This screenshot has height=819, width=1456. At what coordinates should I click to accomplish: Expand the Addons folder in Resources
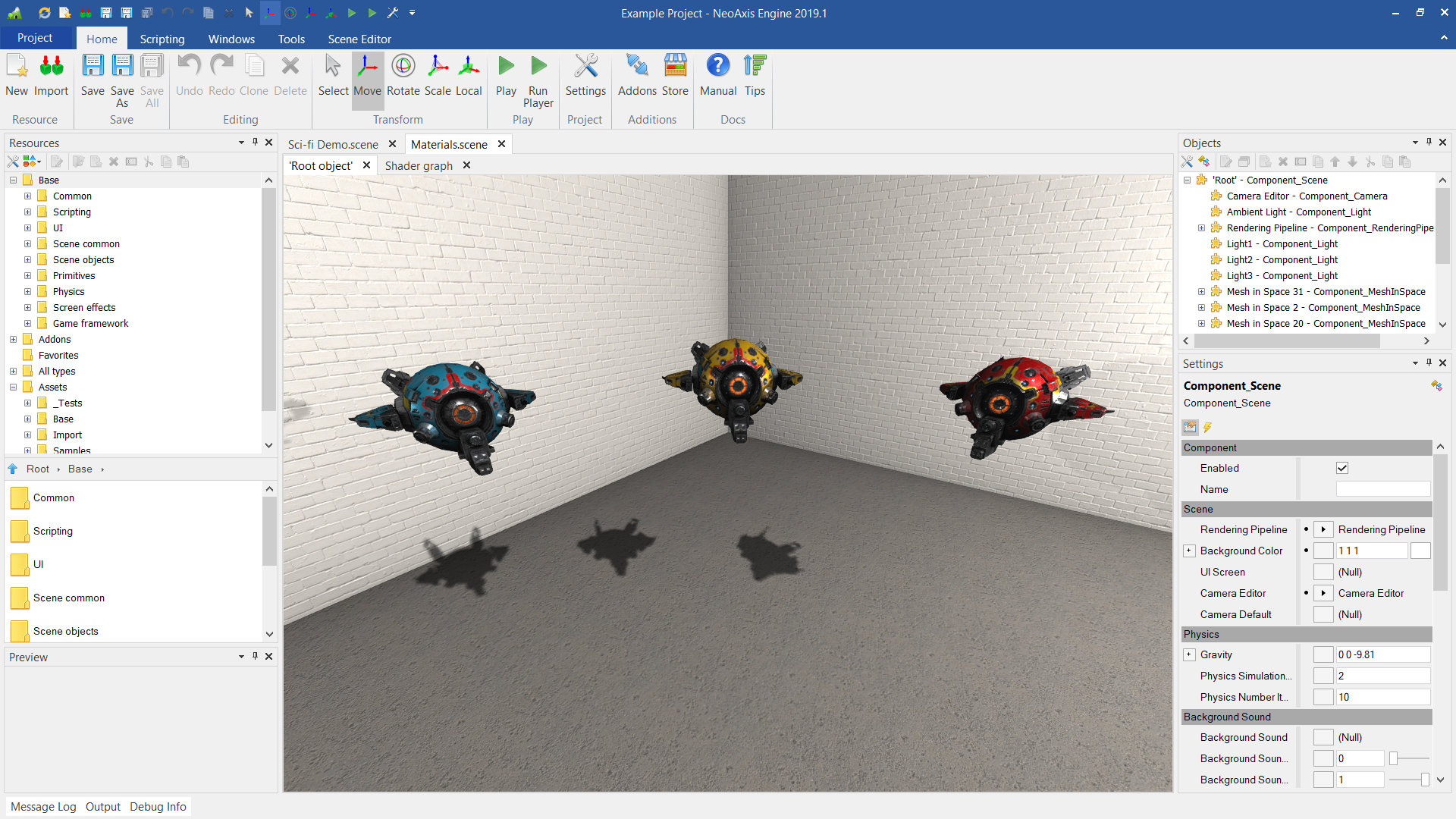(x=13, y=340)
